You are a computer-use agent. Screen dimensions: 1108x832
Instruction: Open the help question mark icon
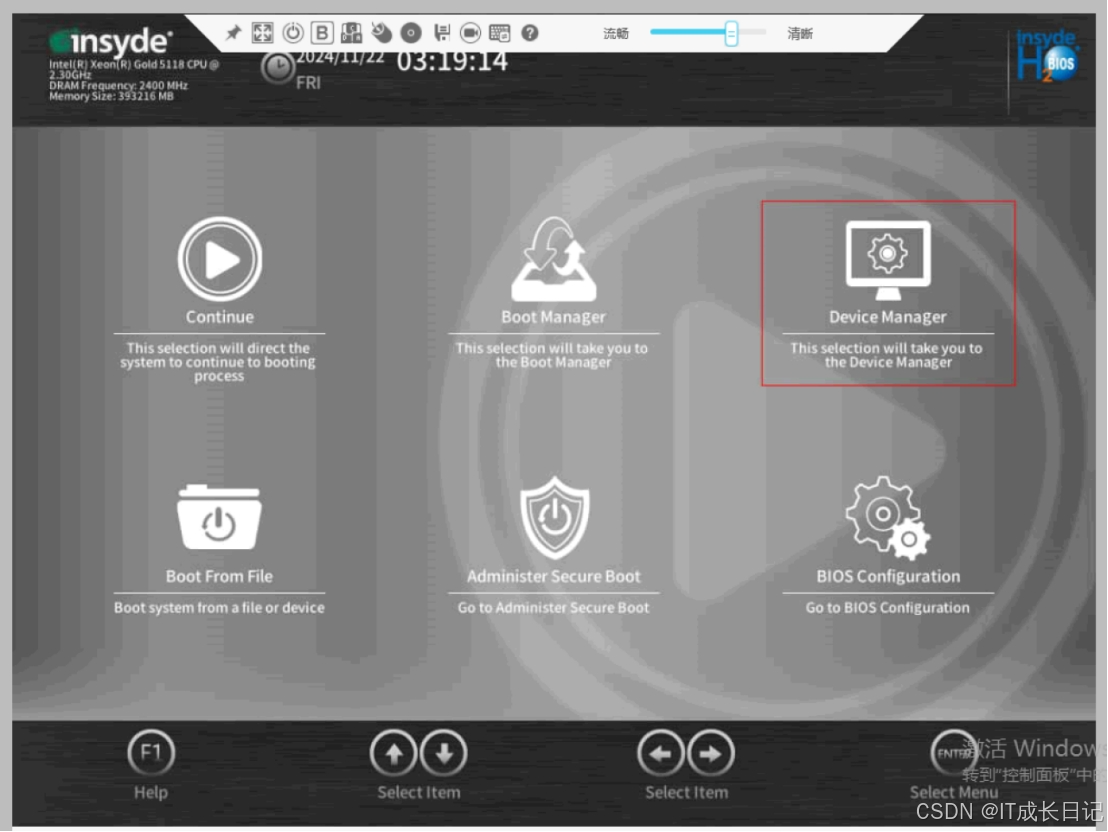pos(530,33)
